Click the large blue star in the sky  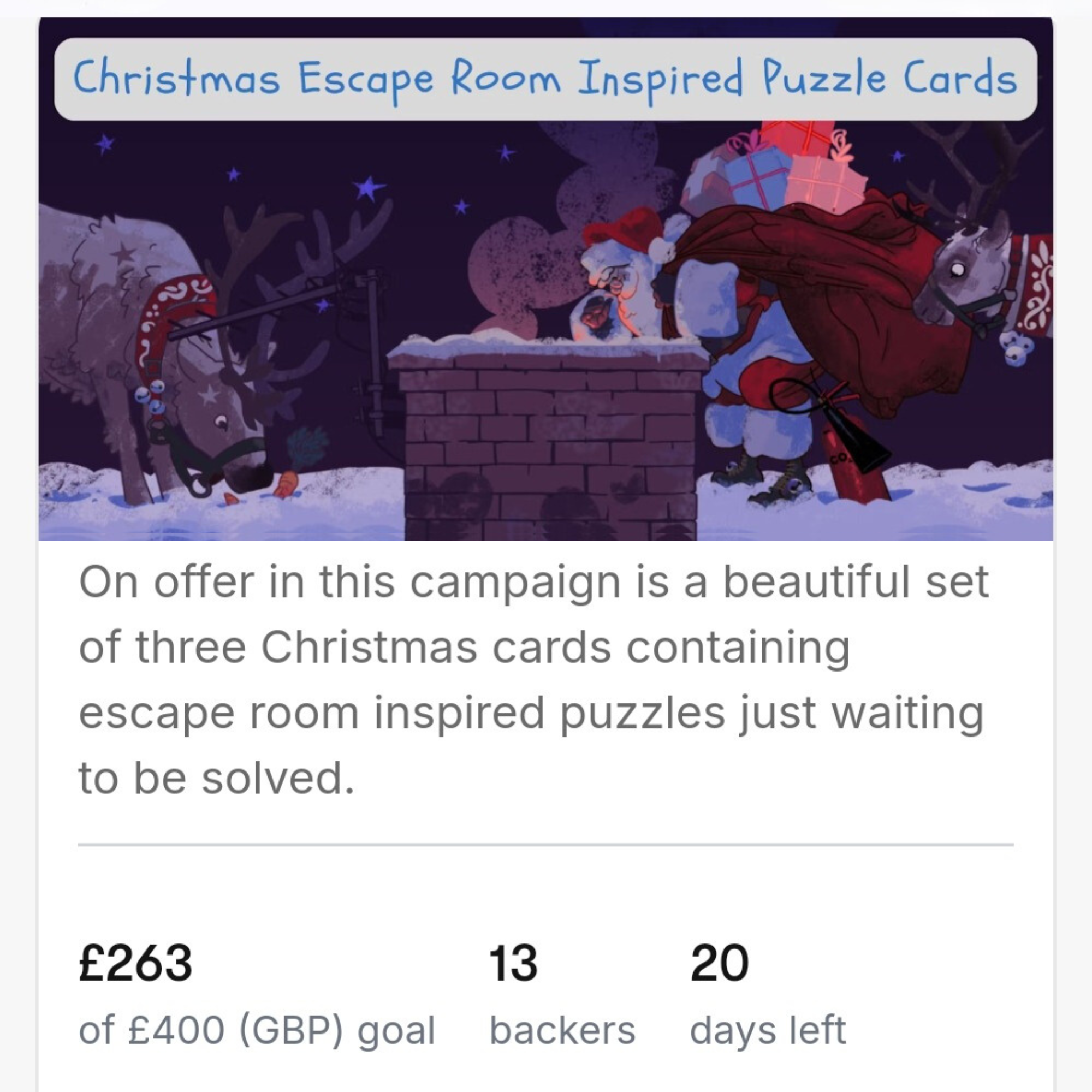coord(369,189)
